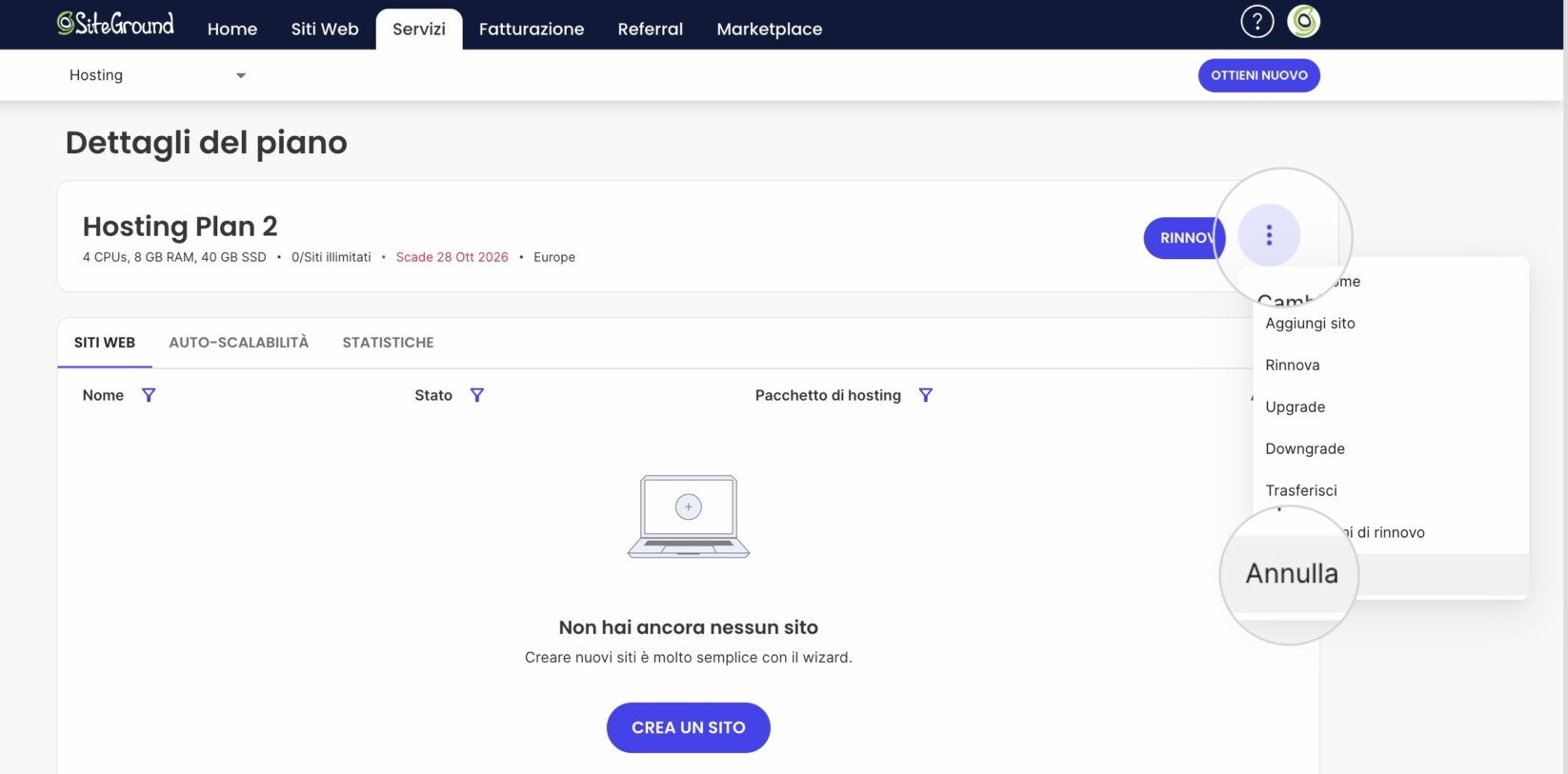
Task: Click the RINNOVA plan button
Action: [x=1184, y=238]
